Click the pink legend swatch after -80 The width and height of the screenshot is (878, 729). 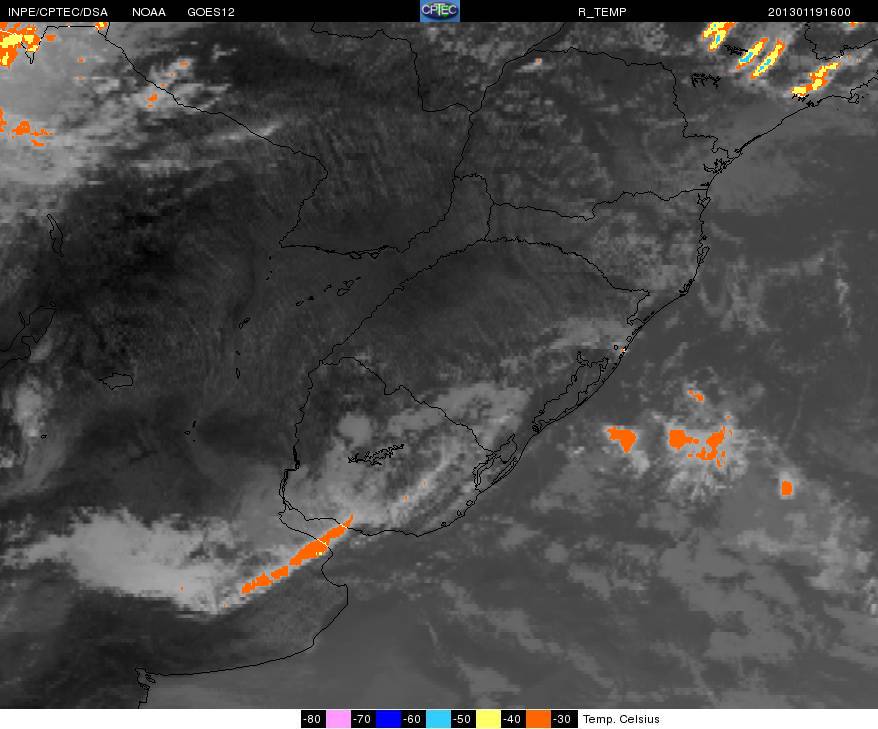coord(338,719)
